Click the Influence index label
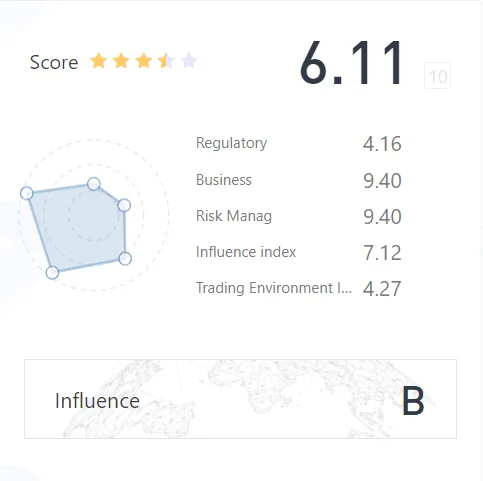This screenshot has width=483, height=481. [246, 252]
